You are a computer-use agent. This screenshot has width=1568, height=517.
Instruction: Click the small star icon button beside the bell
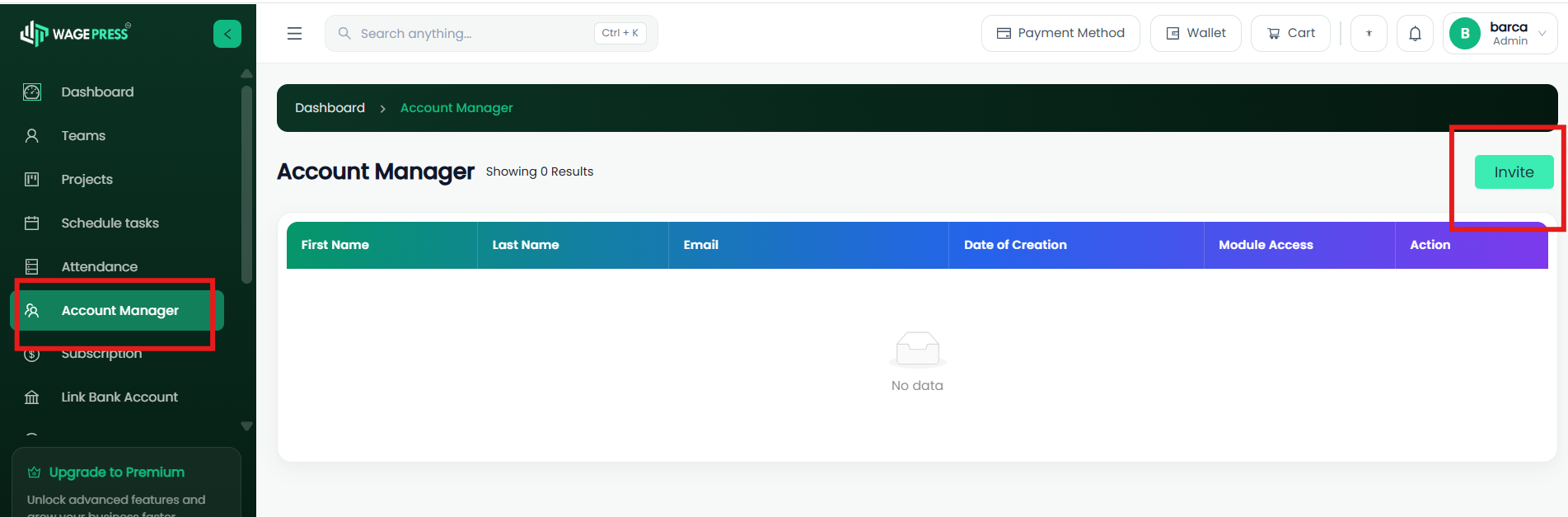tap(1369, 34)
